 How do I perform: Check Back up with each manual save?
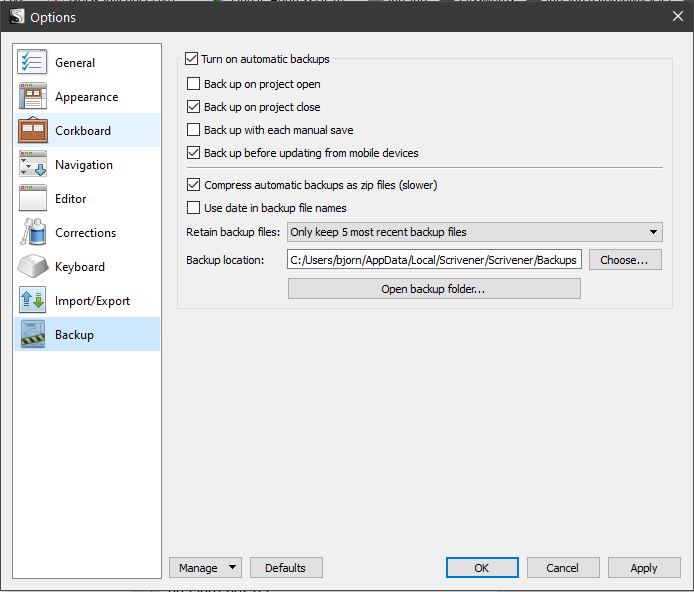[x=193, y=130]
